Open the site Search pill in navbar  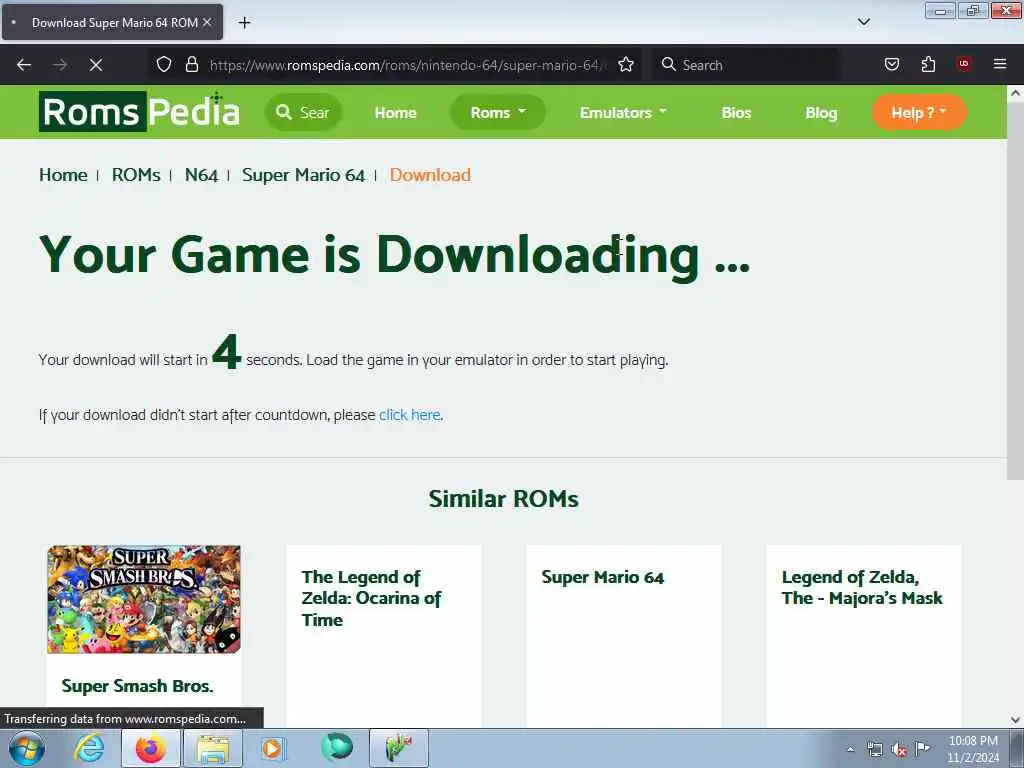tap(303, 112)
